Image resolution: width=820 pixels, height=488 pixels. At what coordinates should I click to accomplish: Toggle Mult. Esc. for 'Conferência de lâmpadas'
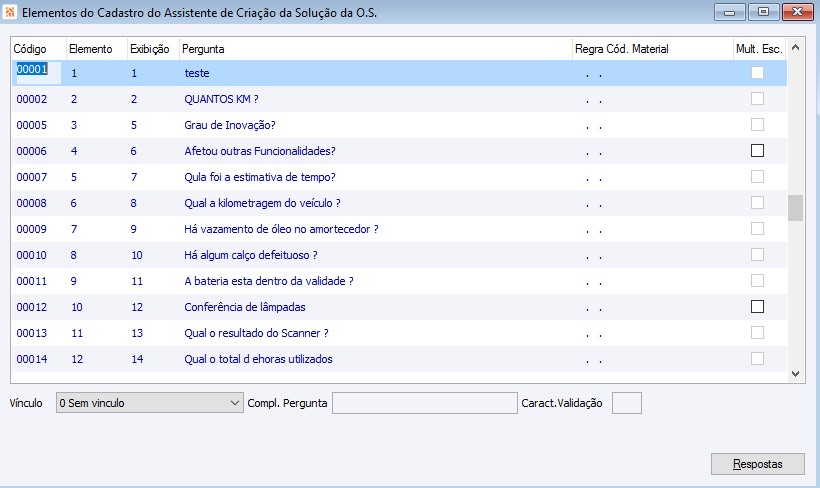tap(757, 307)
